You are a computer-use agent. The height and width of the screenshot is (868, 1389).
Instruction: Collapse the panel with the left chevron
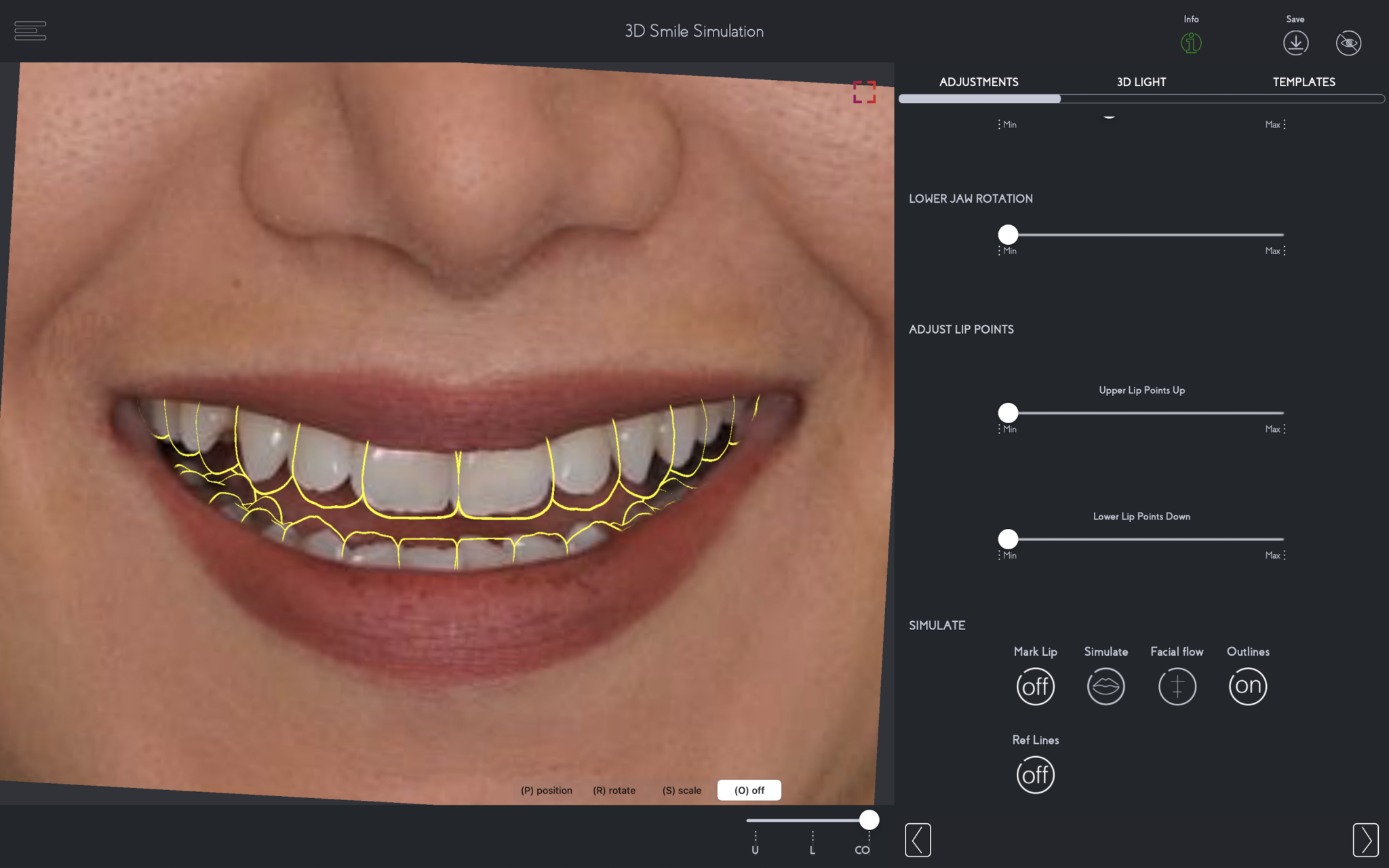918,840
